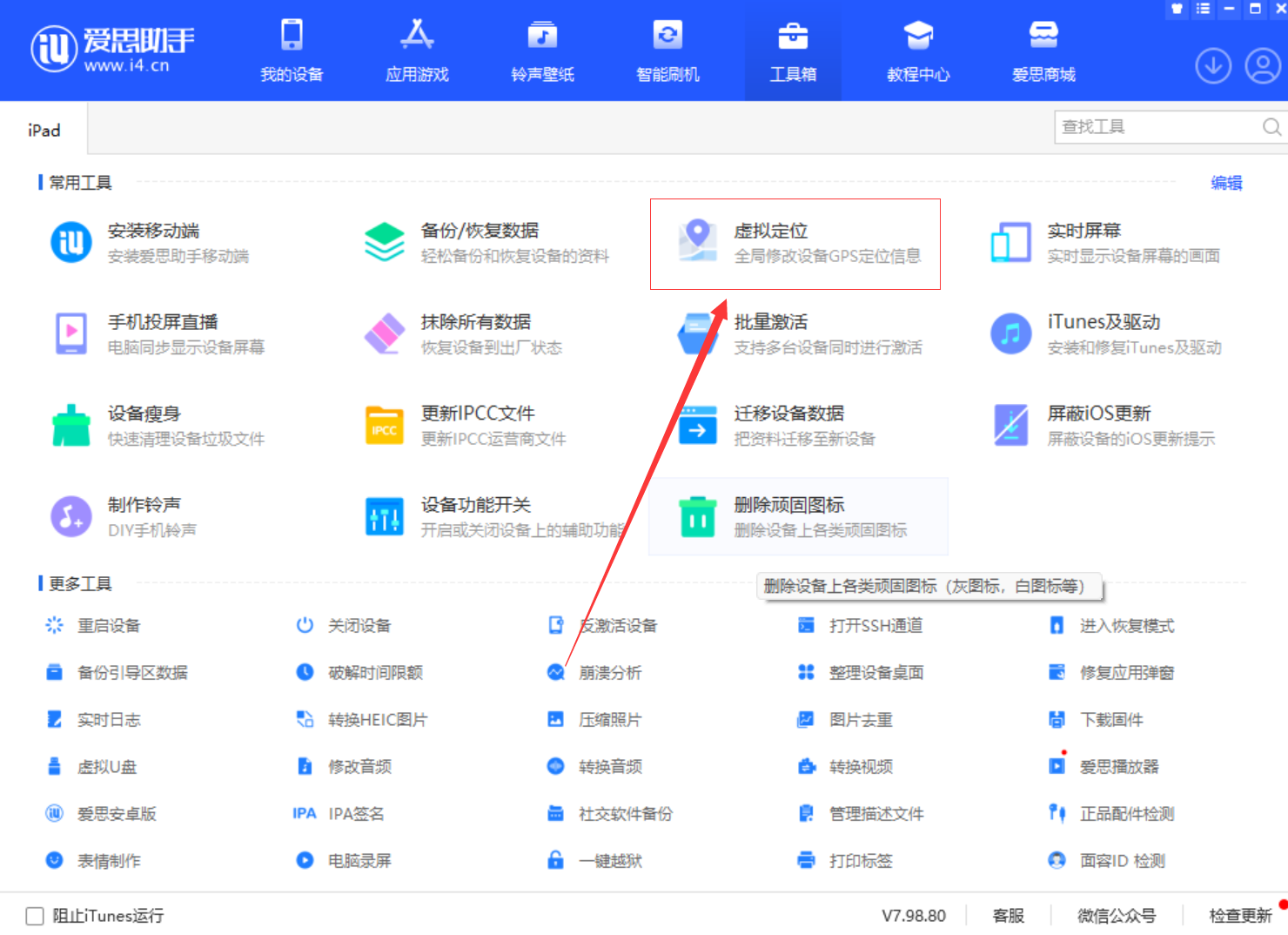The image size is (1288, 935).
Task: Open the 客服 customer service link
Action: pos(1008,916)
